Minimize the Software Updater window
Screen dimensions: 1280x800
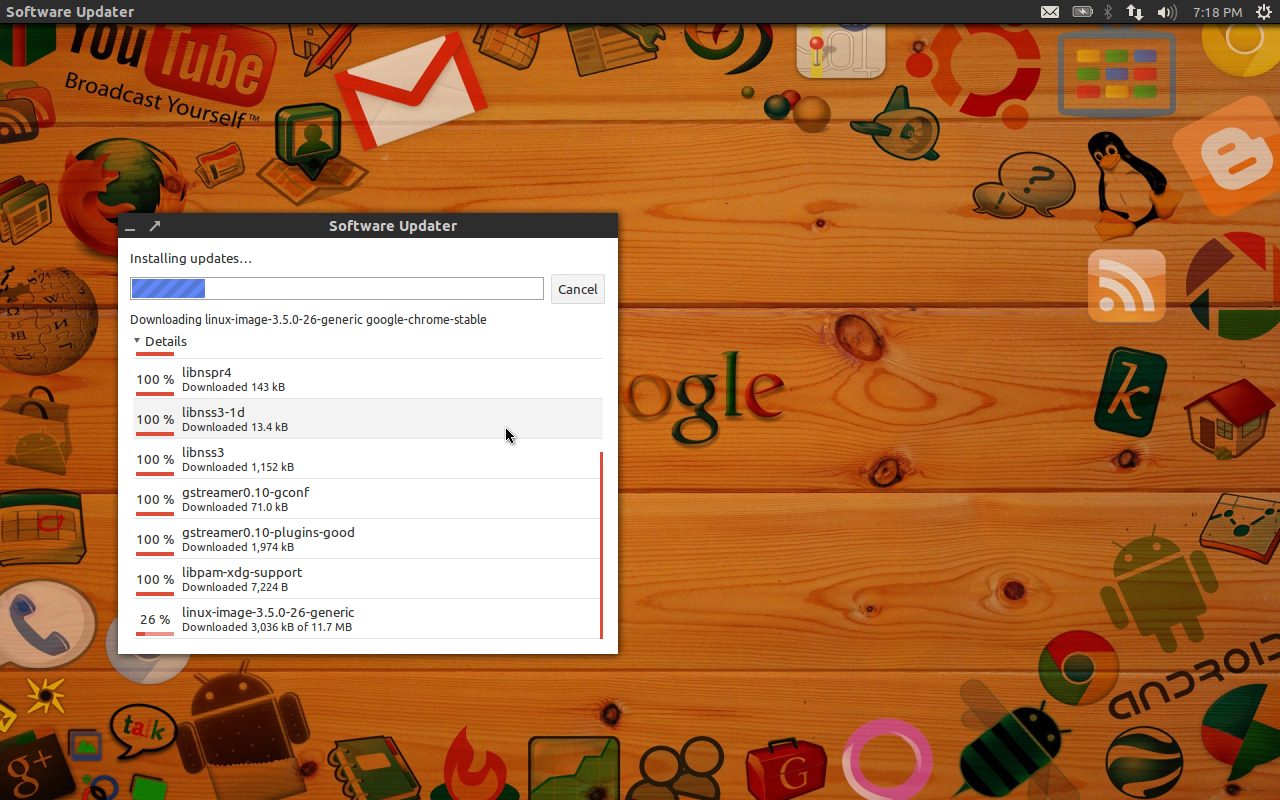click(130, 227)
